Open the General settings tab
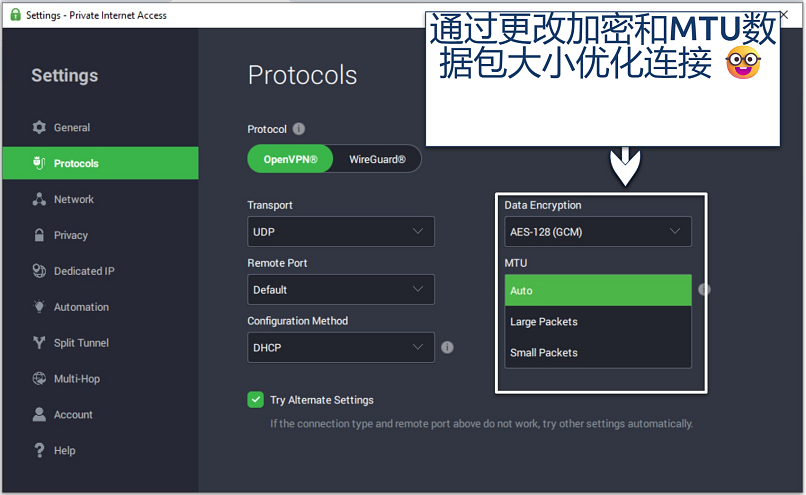The image size is (806, 495). coord(100,127)
